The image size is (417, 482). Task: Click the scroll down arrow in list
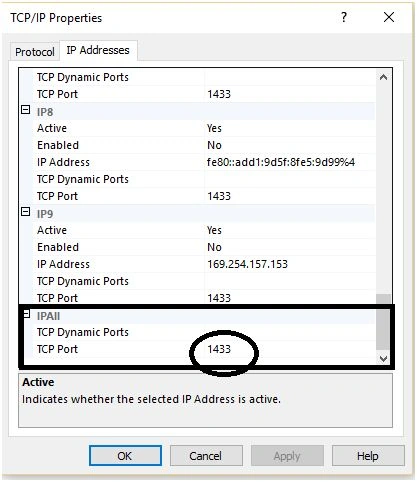click(x=383, y=358)
